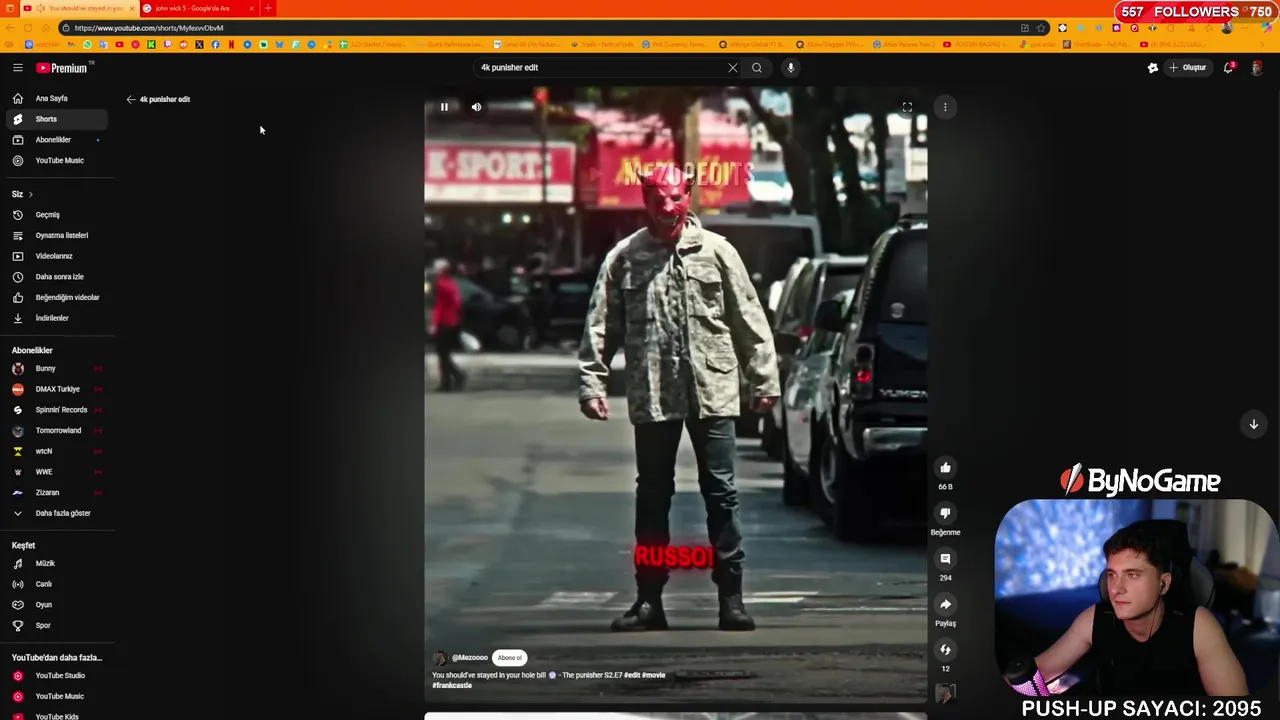
Task: Open the Short's sound thumbnail
Action: coord(945,693)
